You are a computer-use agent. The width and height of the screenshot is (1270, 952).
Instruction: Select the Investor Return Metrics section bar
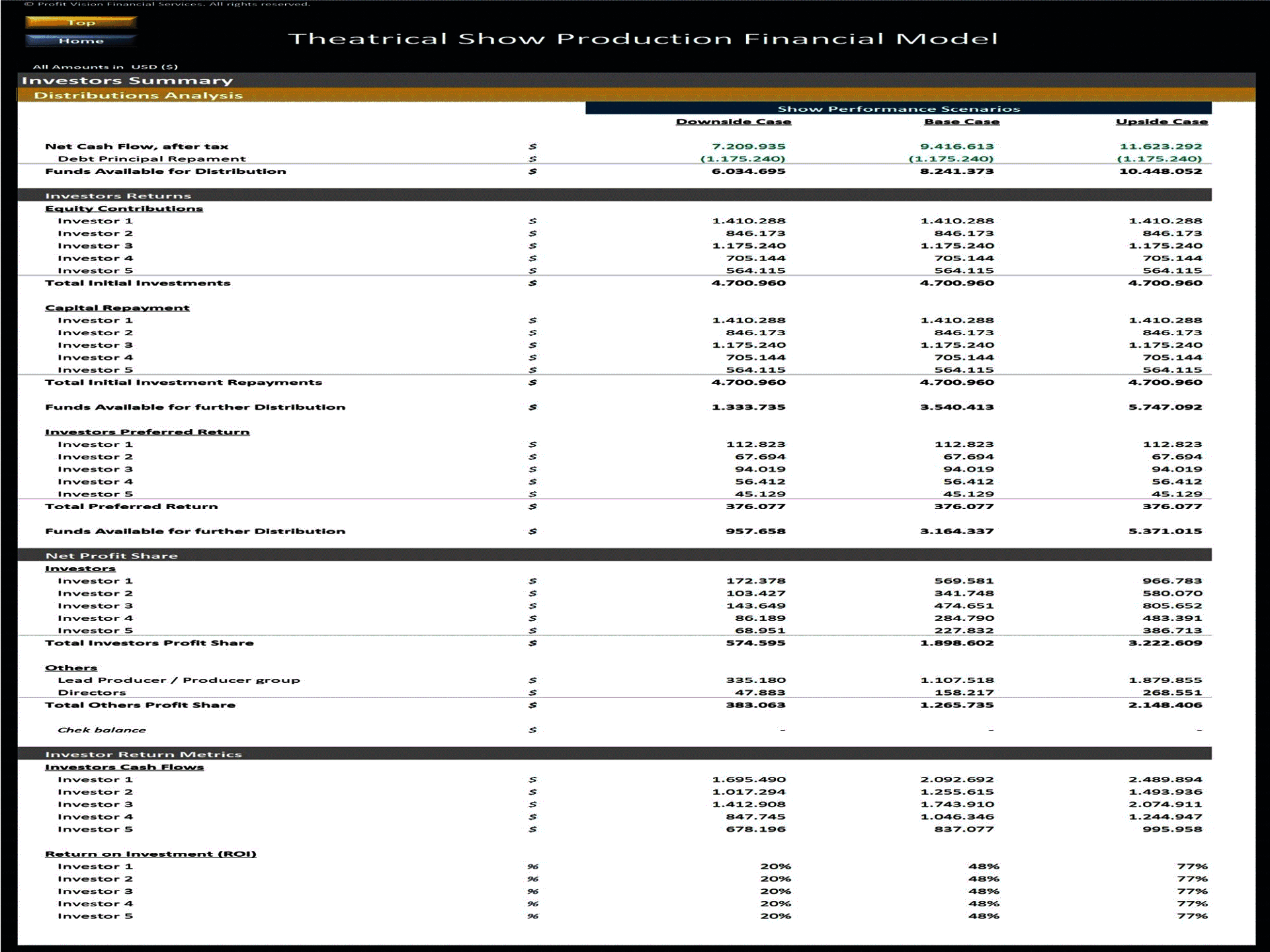coord(142,754)
